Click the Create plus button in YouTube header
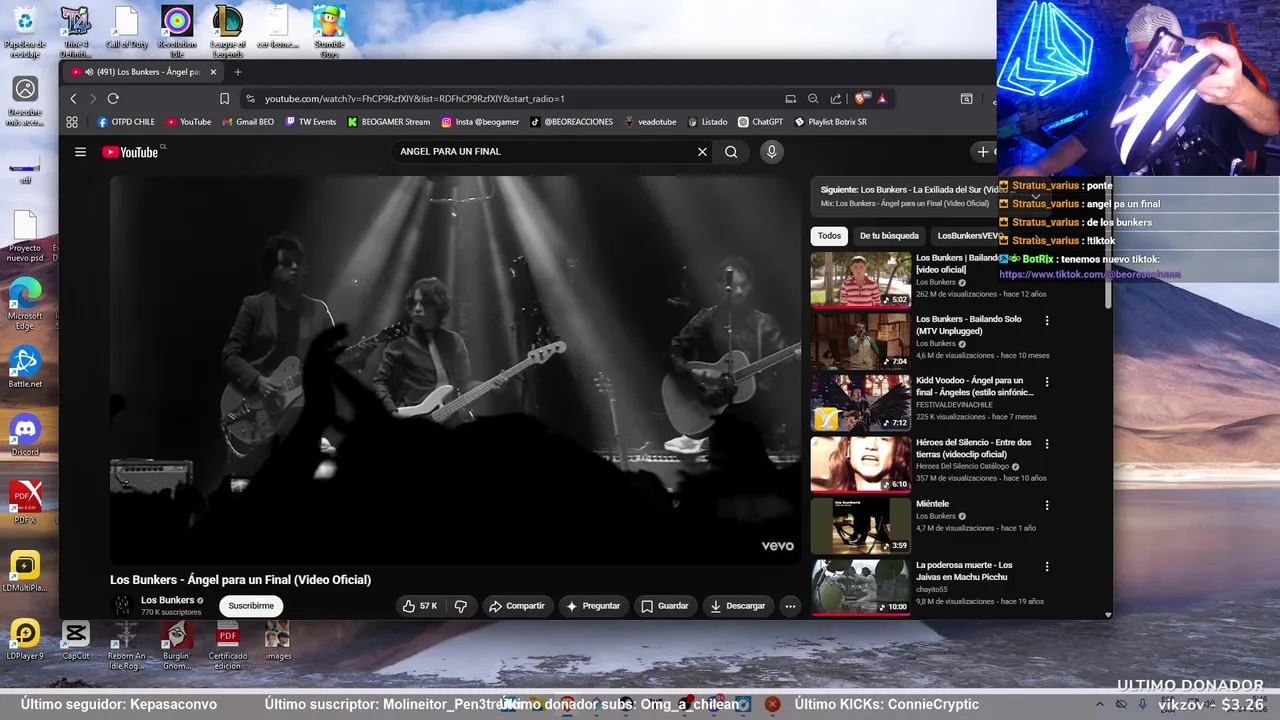The width and height of the screenshot is (1280, 720). tap(983, 152)
